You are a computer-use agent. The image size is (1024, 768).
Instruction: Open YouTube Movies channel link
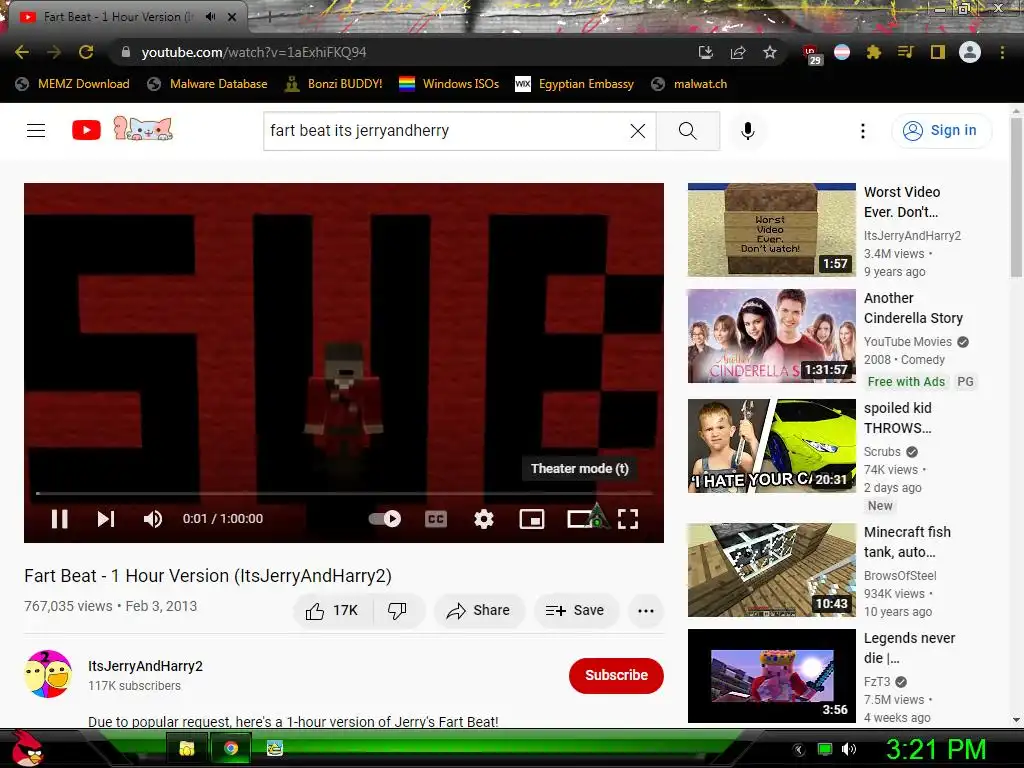click(908, 342)
